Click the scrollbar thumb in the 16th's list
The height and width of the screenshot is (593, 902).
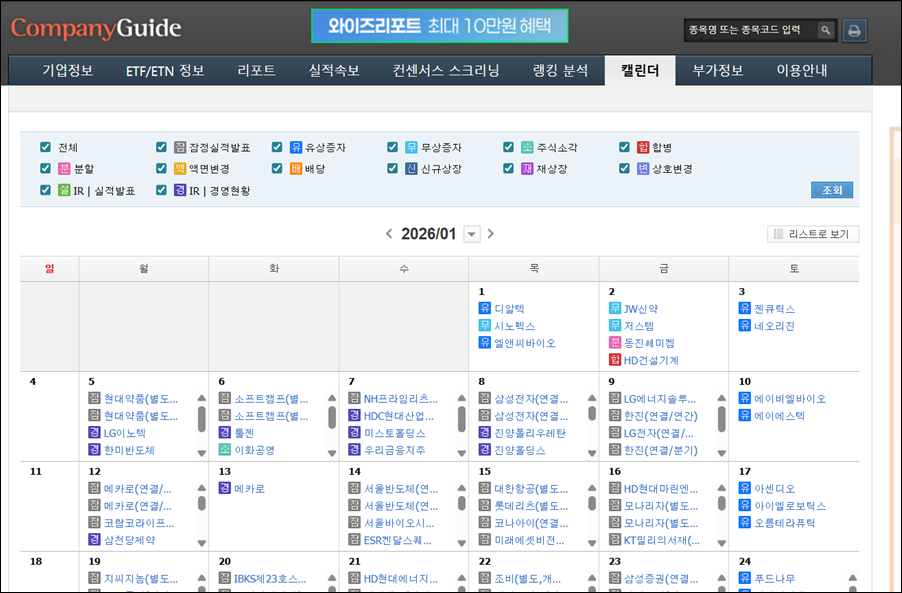click(x=722, y=503)
